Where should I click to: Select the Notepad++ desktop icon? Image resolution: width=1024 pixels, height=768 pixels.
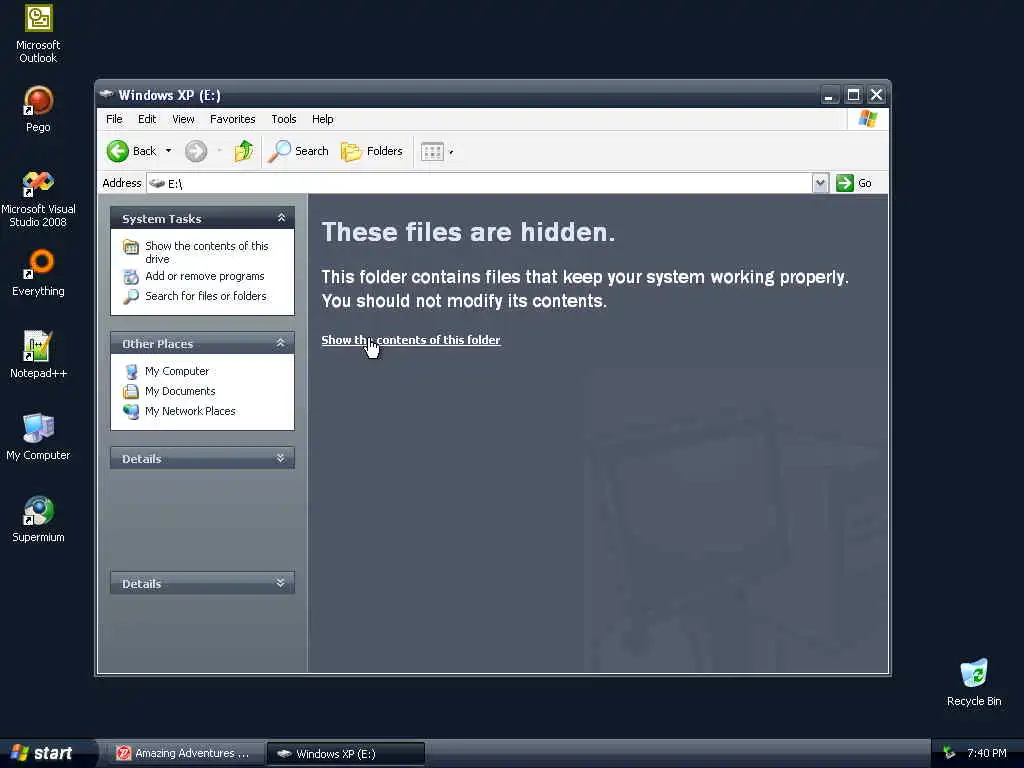tap(38, 355)
